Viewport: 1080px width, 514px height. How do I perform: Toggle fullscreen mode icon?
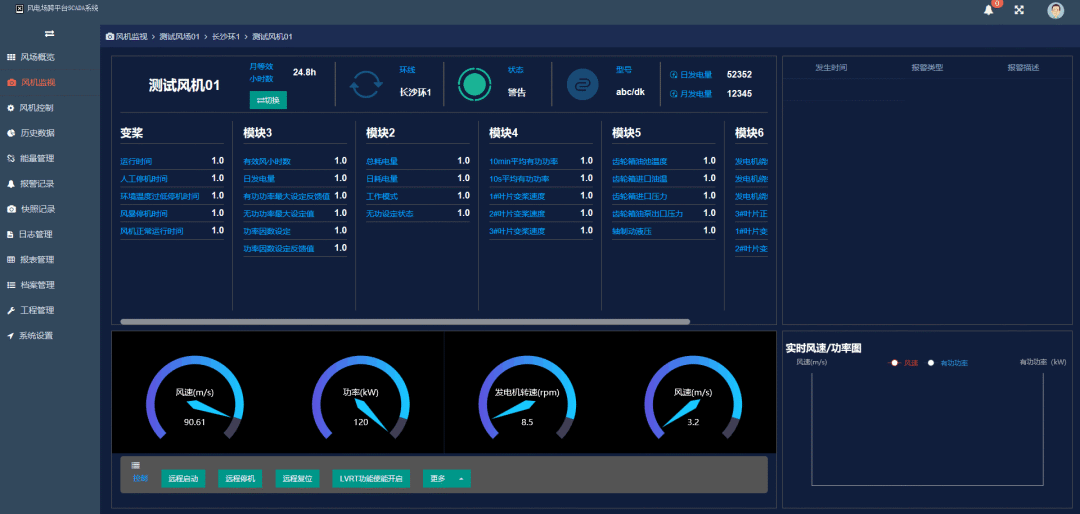[x=1019, y=10]
